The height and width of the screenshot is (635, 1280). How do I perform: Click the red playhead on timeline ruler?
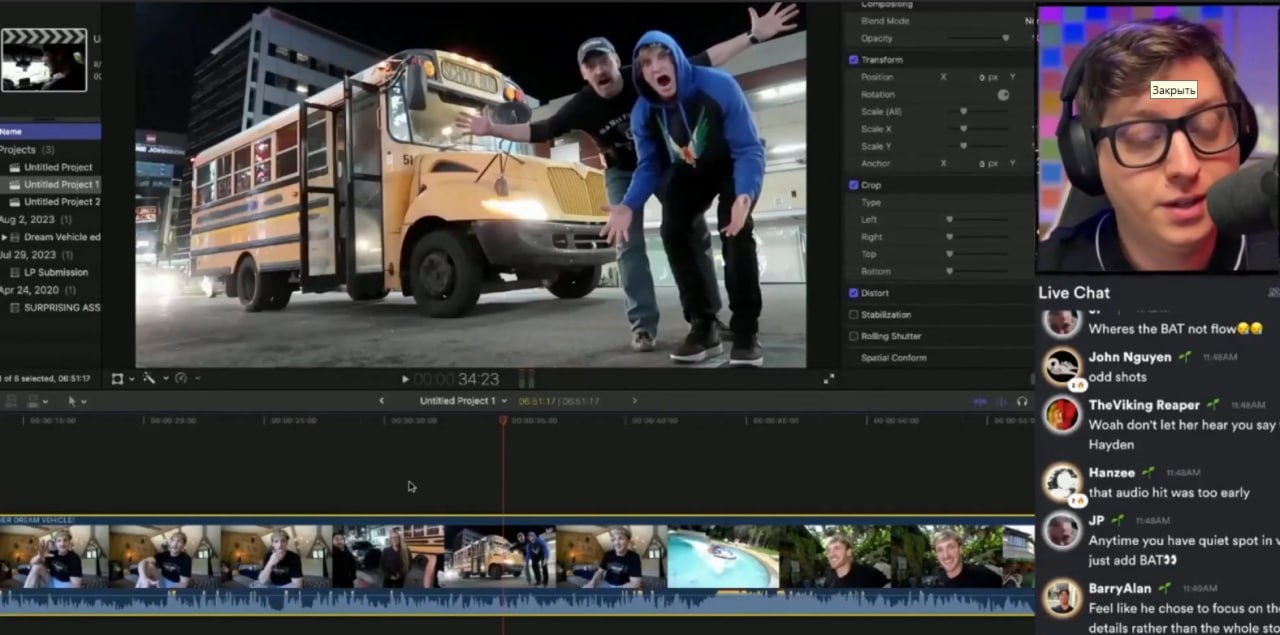[x=503, y=420]
